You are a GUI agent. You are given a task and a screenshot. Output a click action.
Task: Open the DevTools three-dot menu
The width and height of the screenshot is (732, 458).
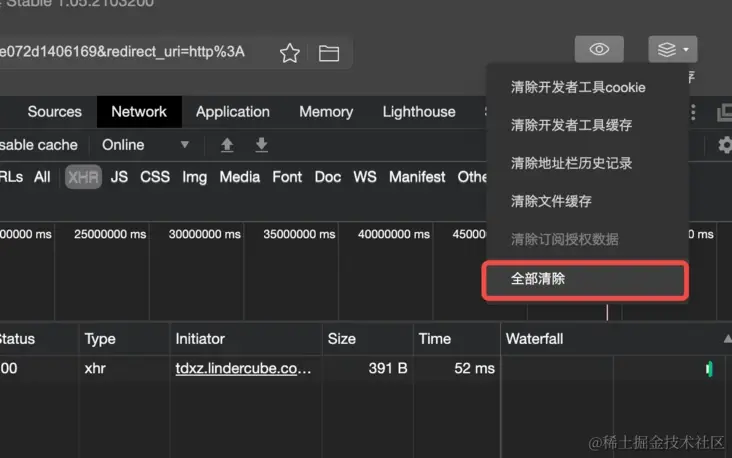point(693,112)
